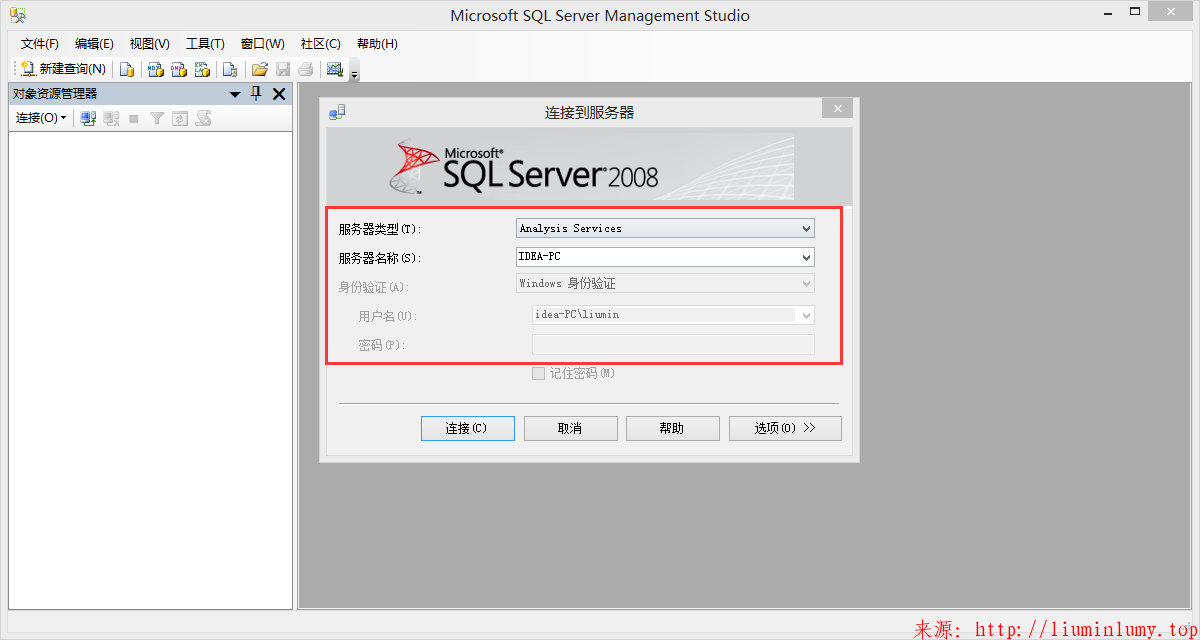The height and width of the screenshot is (640, 1200).
Task: Click the 帮助 button in dialog
Action: [673, 428]
